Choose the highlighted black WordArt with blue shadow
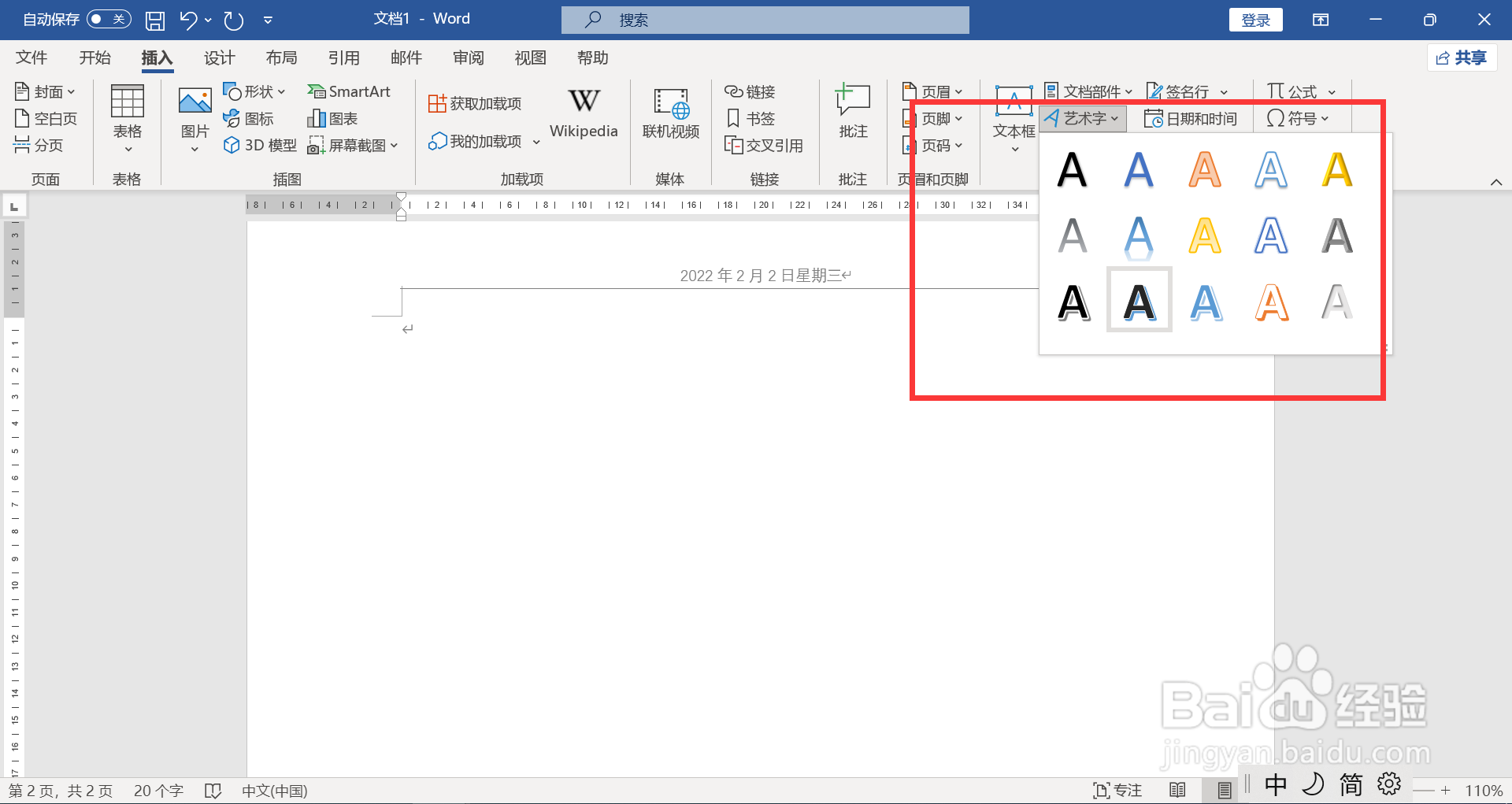The height and width of the screenshot is (804, 1512). (x=1139, y=300)
